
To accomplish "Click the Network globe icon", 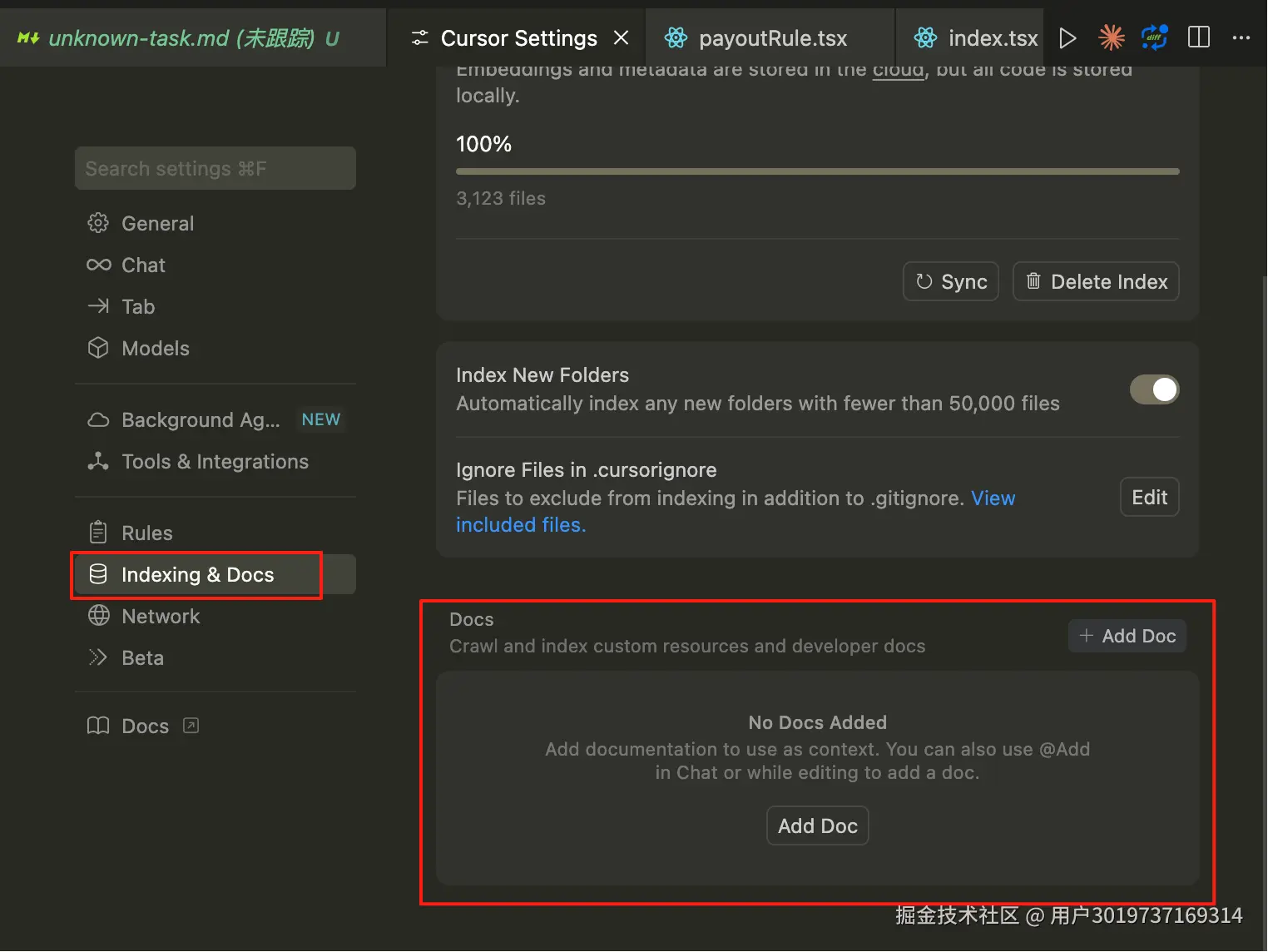I will (x=98, y=615).
